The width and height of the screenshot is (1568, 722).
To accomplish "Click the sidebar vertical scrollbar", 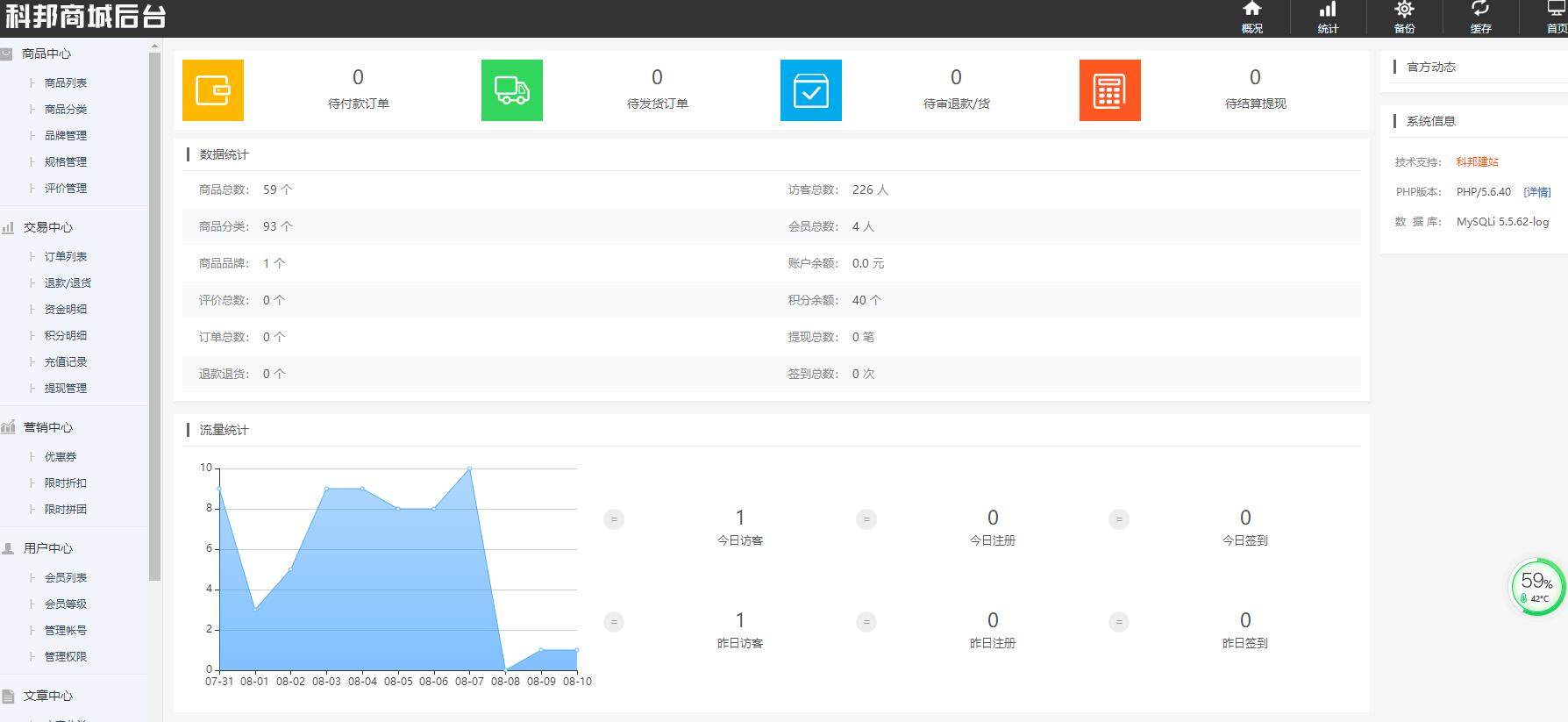I will pyautogui.click(x=154, y=316).
